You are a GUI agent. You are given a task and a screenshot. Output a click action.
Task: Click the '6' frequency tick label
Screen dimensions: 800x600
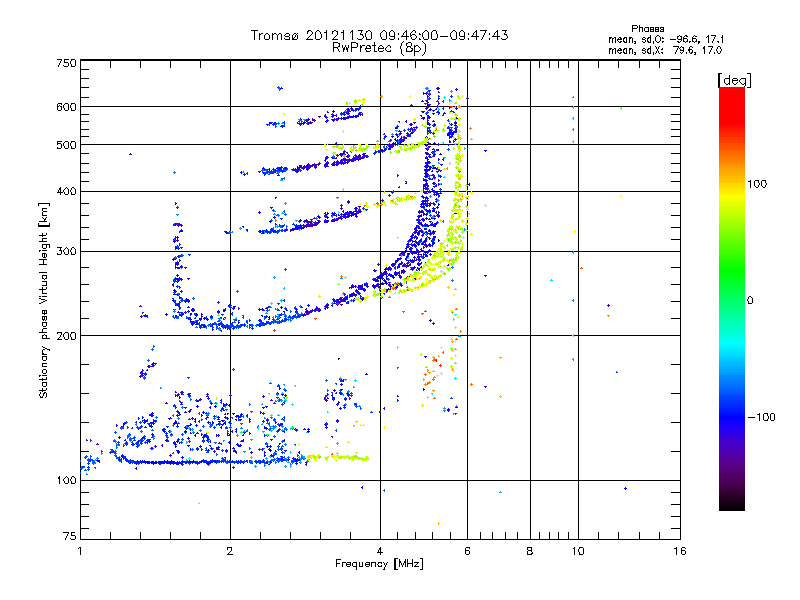pyautogui.click(x=467, y=551)
